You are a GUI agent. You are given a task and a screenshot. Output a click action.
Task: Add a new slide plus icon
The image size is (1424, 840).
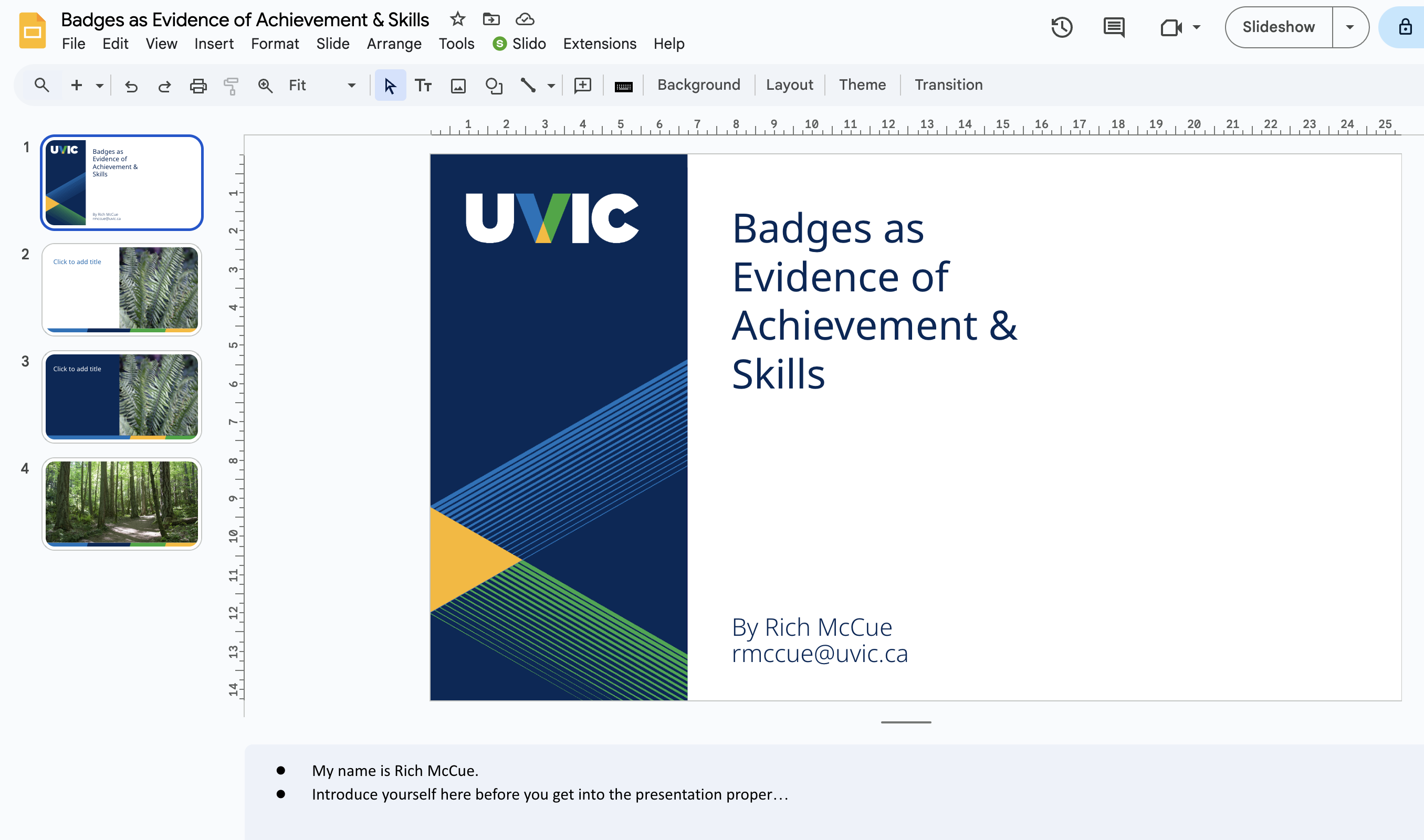click(77, 85)
